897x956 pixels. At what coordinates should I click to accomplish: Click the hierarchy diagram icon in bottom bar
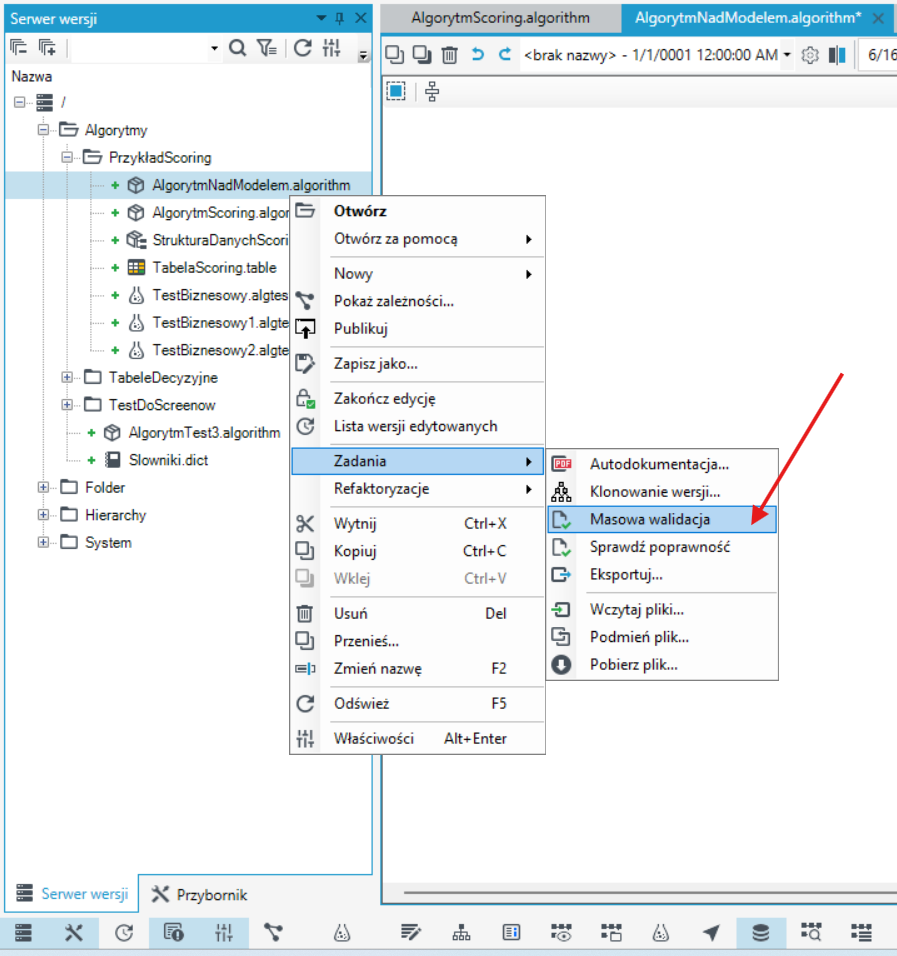point(461,932)
